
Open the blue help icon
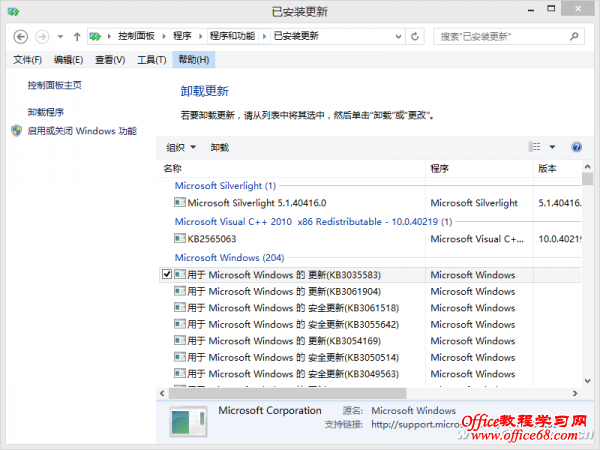(577, 147)
